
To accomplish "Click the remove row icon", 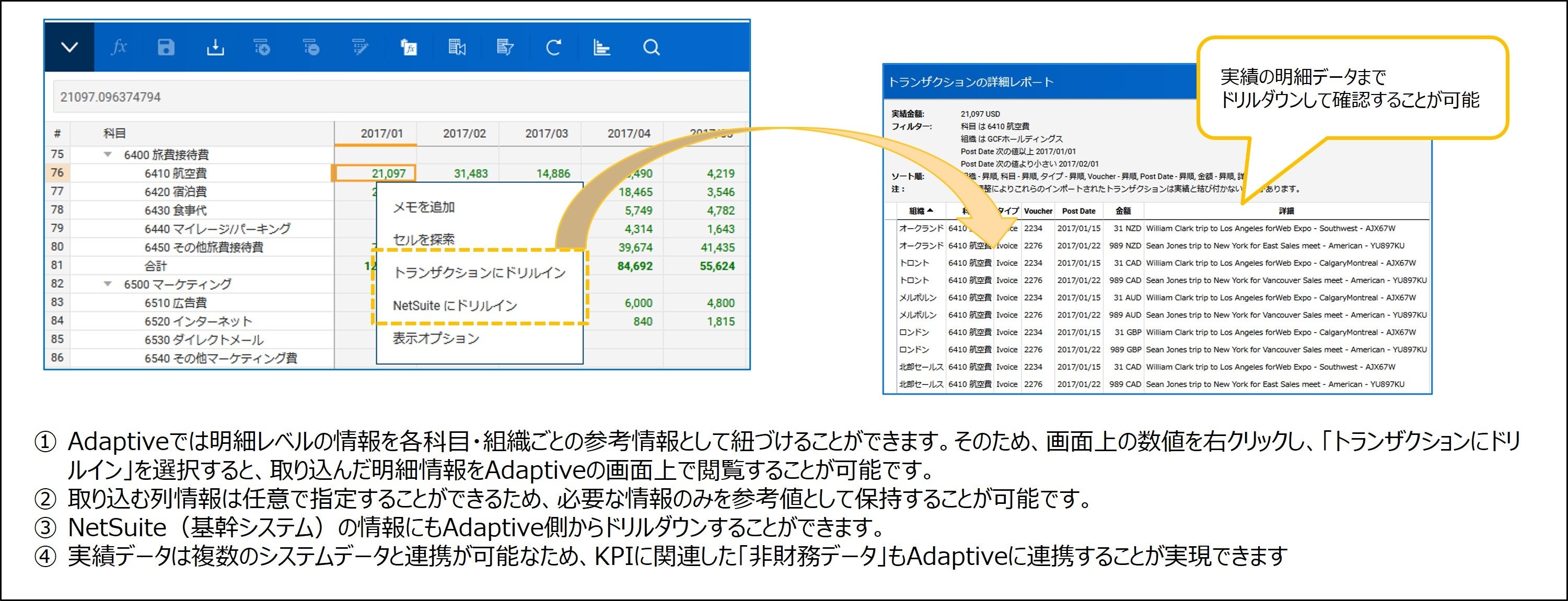I will [311, 48].
